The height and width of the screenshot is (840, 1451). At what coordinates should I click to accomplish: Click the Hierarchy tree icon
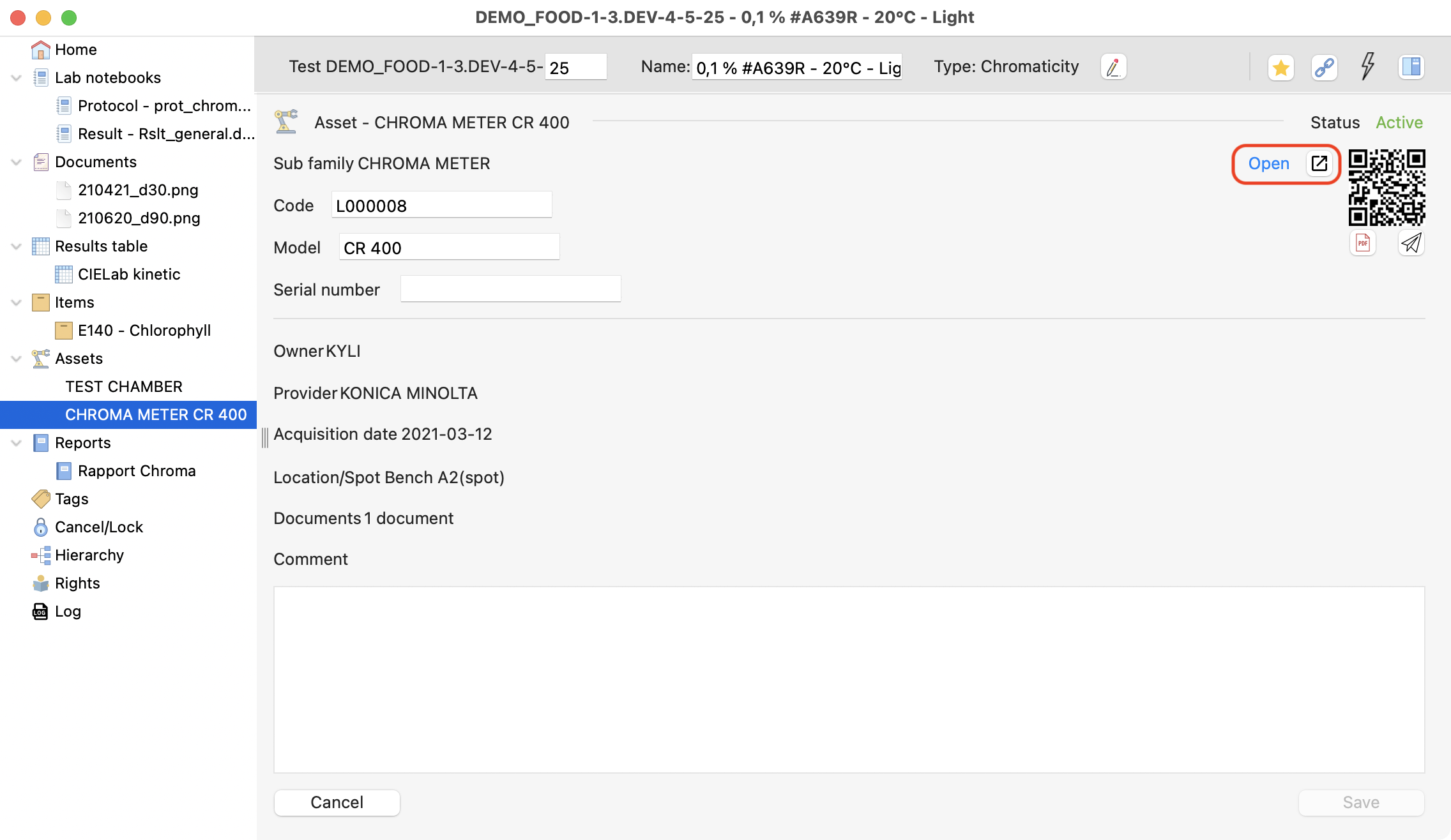click(x=40, y=555)
